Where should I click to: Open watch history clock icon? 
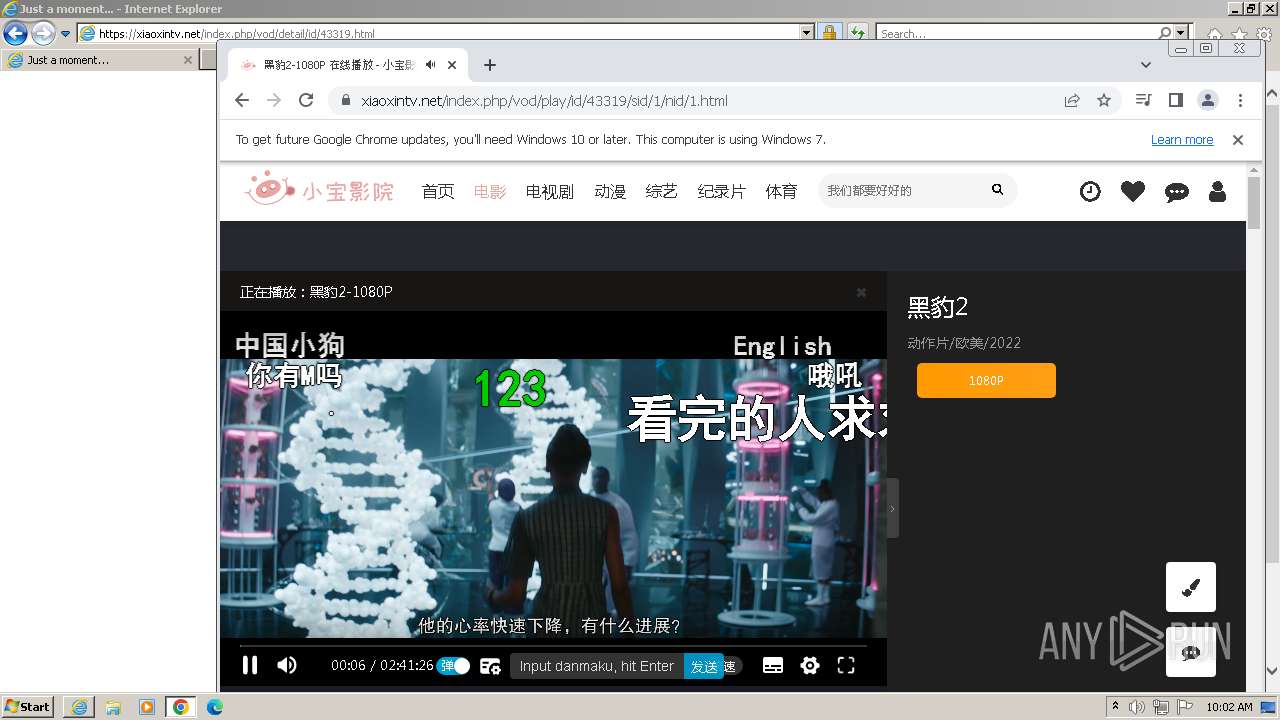[1090, 191]
